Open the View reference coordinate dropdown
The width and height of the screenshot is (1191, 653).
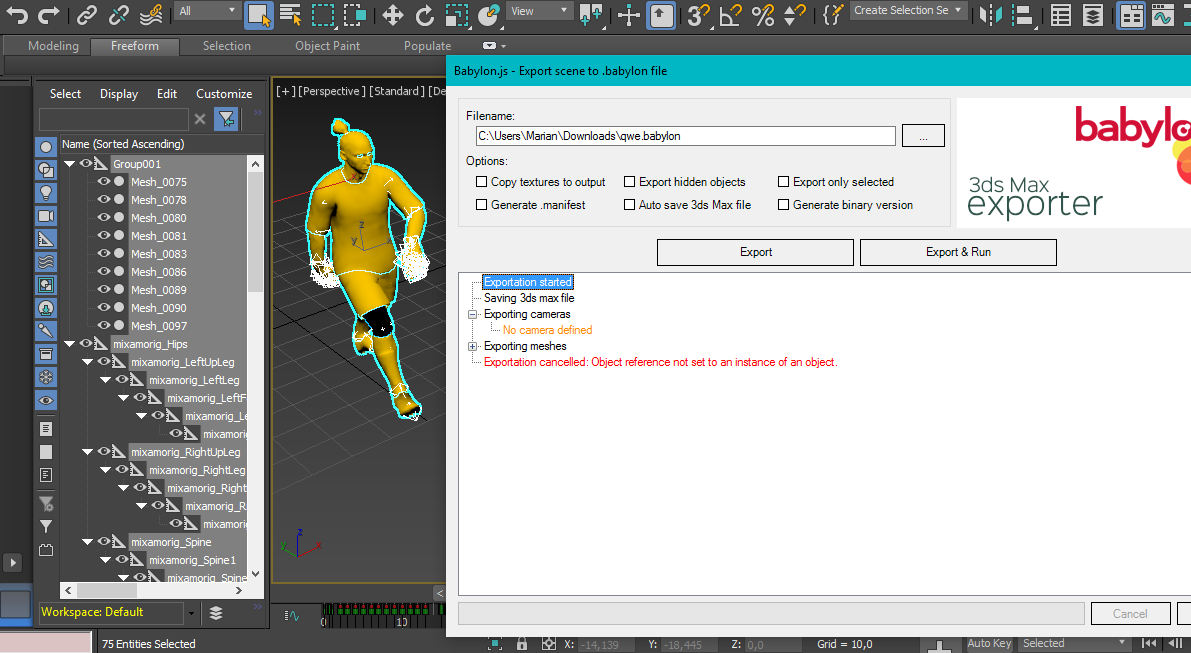pos(539,11)
